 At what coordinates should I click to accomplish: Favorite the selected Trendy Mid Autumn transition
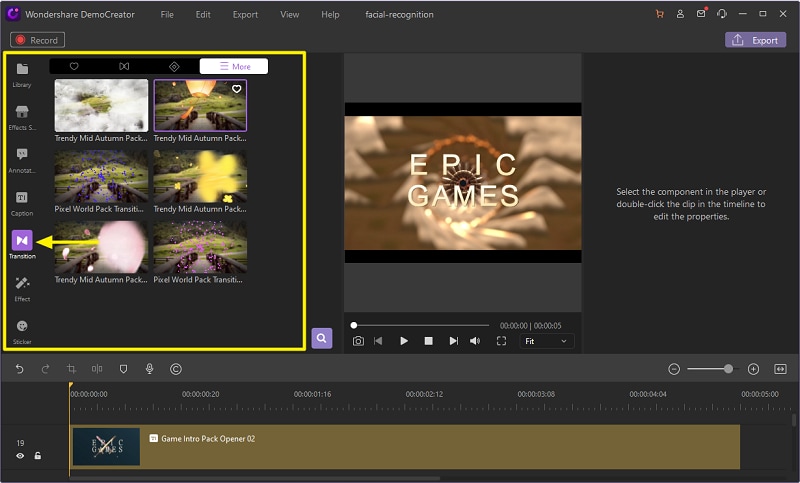click(x=237, y=89)
